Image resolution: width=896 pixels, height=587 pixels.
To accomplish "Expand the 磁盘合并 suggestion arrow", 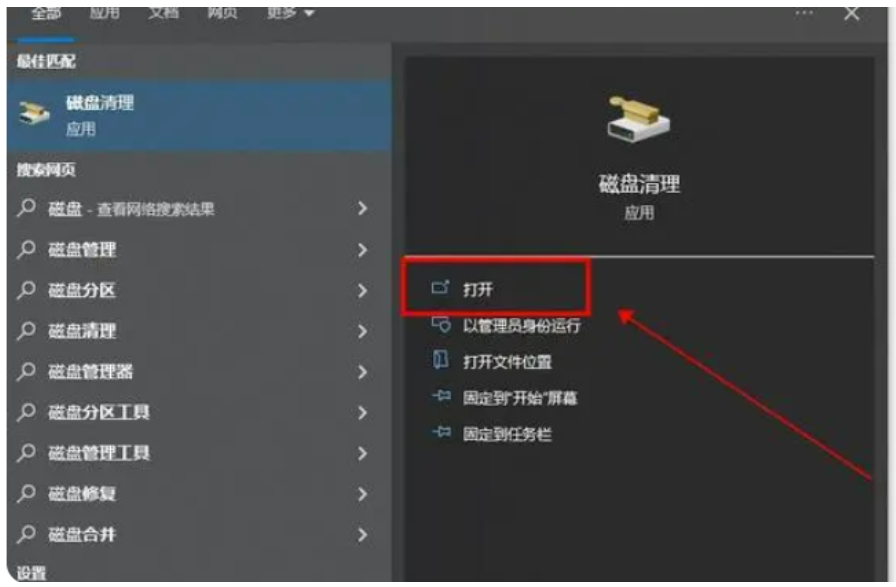I will 362,535.
